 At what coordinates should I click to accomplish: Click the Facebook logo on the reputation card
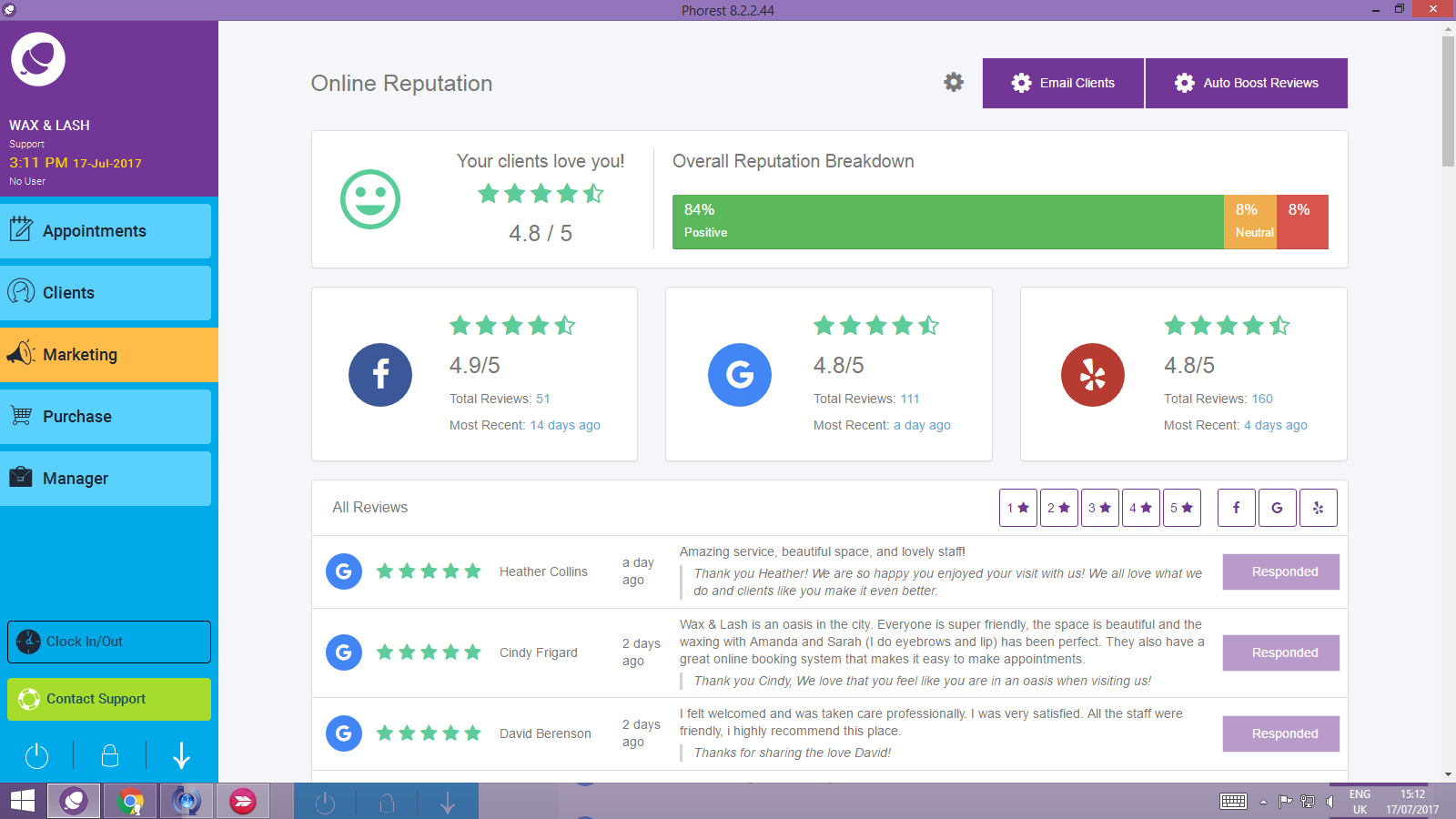coord(380,375)
